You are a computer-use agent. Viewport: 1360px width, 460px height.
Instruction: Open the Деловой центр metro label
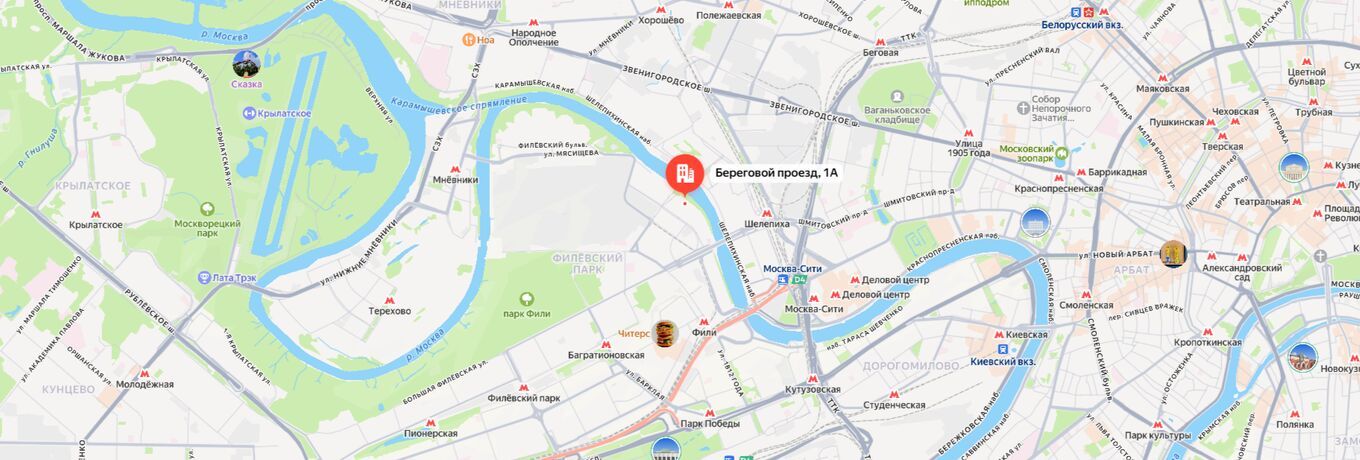click(x=895, y=280)
